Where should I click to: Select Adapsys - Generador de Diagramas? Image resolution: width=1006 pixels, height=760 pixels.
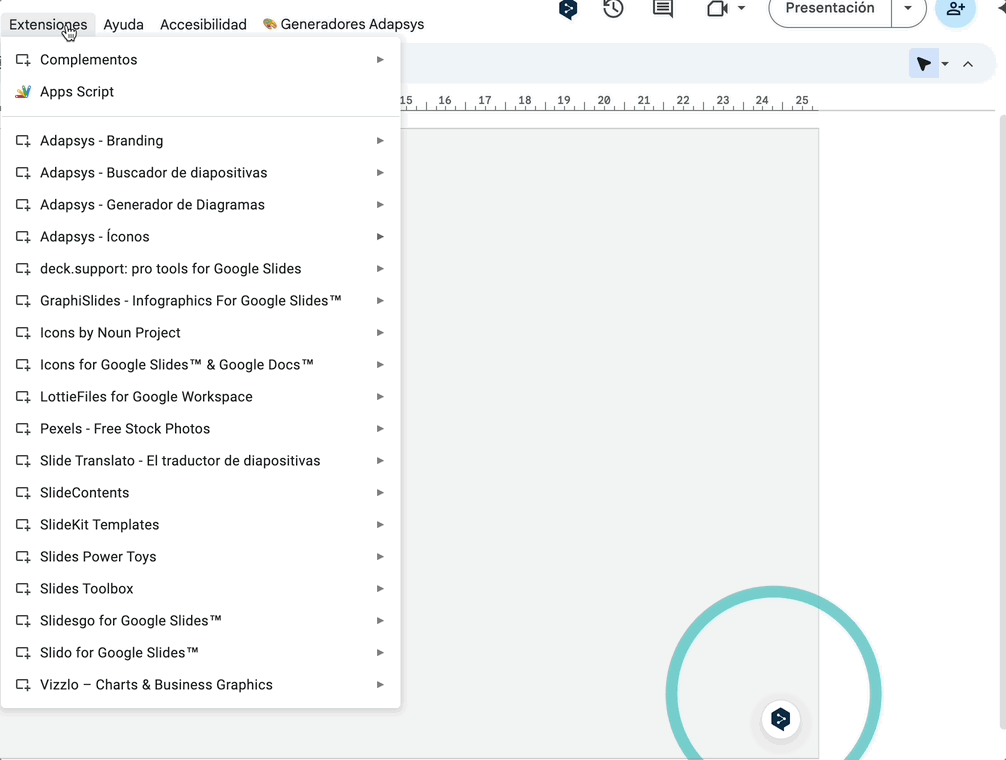point(152,205)
